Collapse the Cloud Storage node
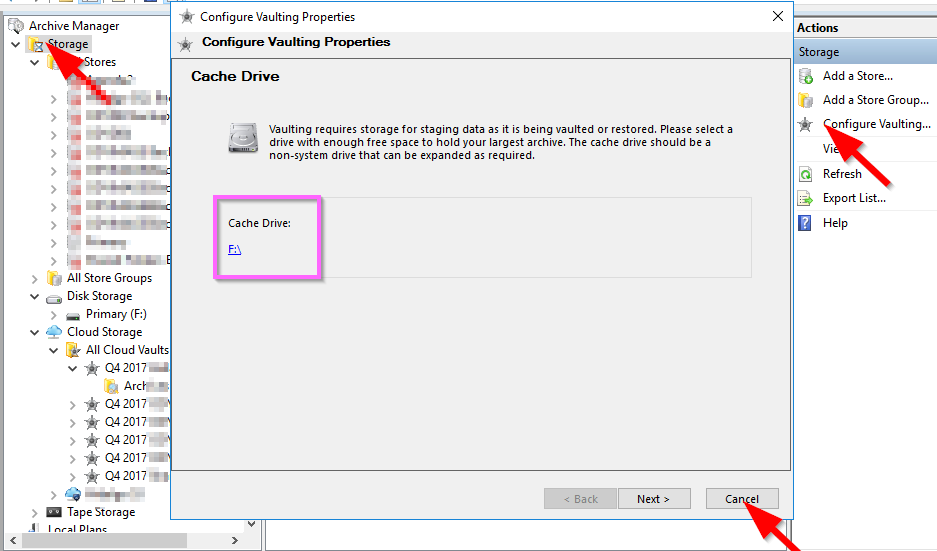937x551 pixels. pyautogui.click(x=35, y=332)
